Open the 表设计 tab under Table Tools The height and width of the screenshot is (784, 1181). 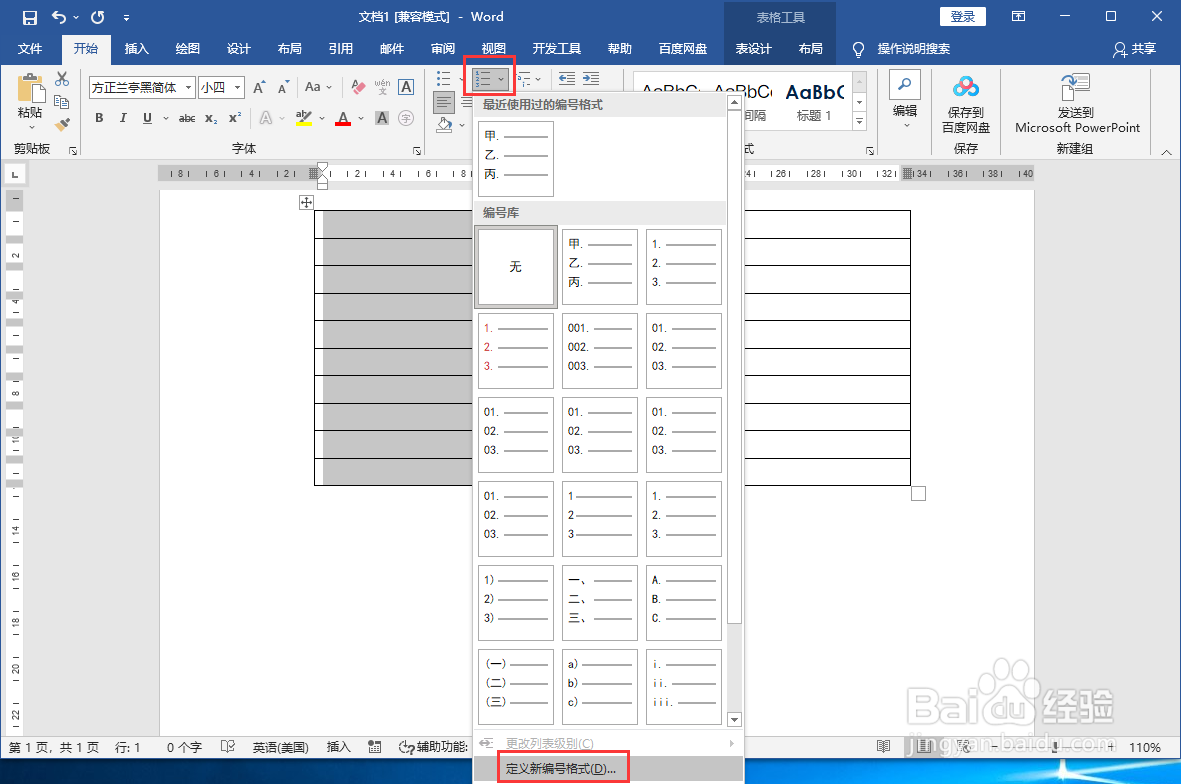click(756, 49)
